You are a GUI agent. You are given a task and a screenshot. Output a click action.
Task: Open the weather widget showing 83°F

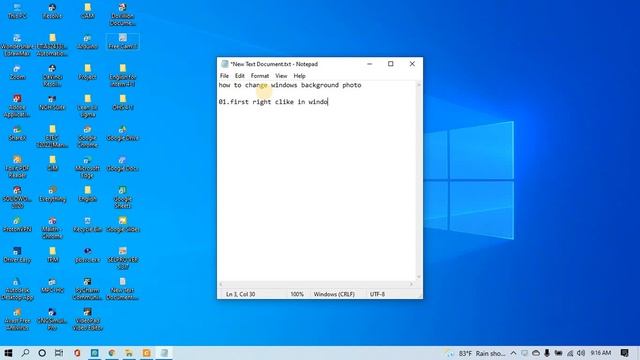[476, 353]
